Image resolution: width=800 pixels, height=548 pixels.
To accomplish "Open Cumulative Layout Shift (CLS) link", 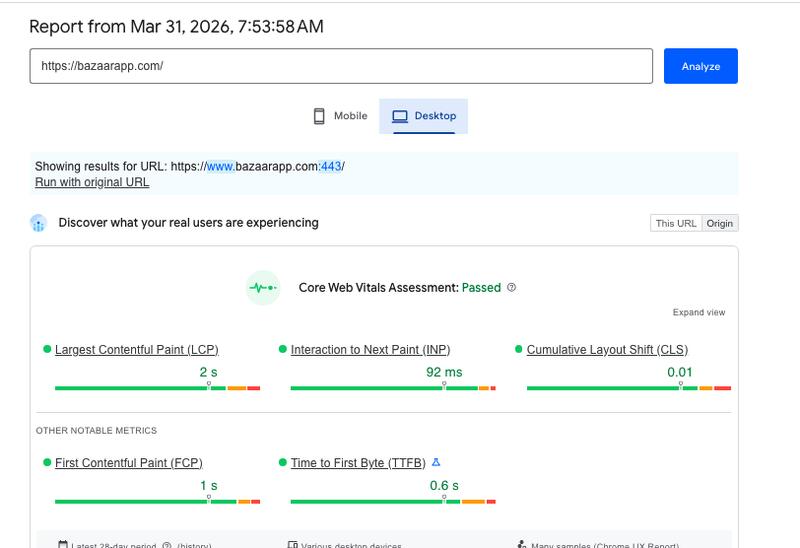I will point(607,350).
